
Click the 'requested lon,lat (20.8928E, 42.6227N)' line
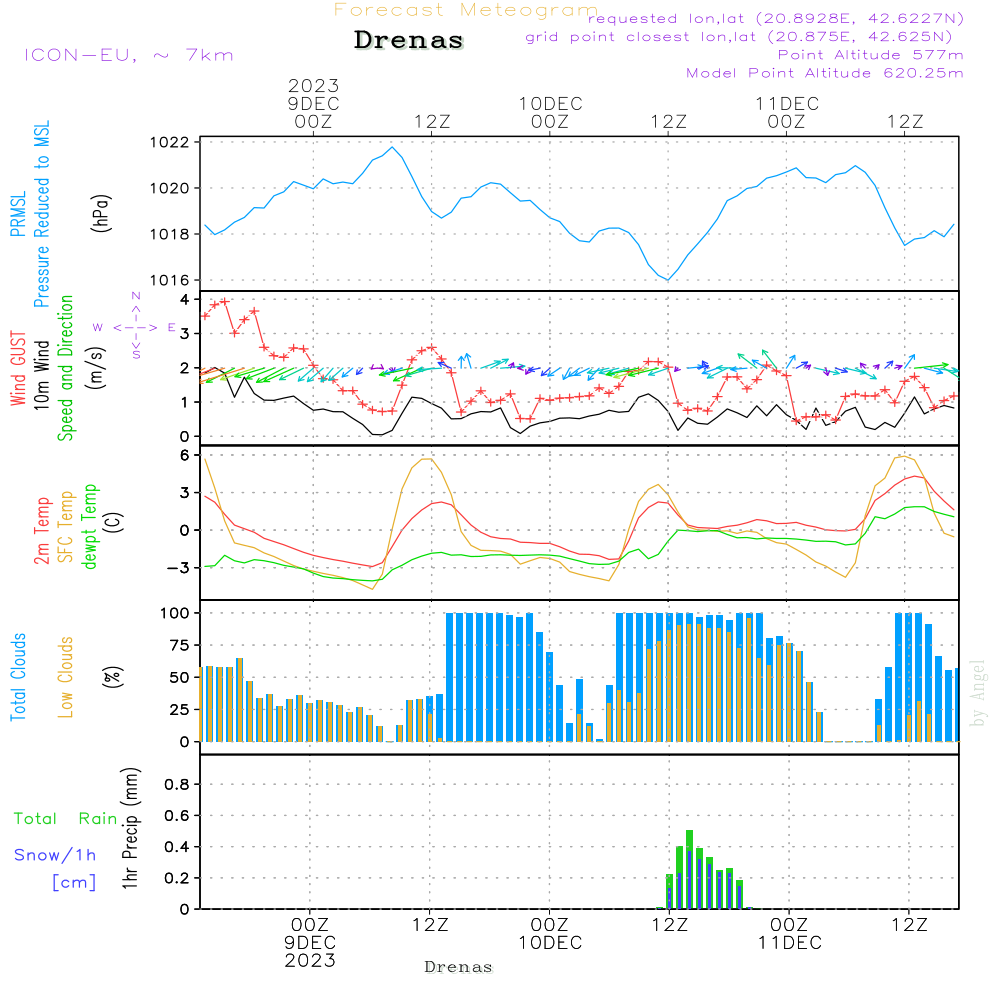tap(776, 18)
